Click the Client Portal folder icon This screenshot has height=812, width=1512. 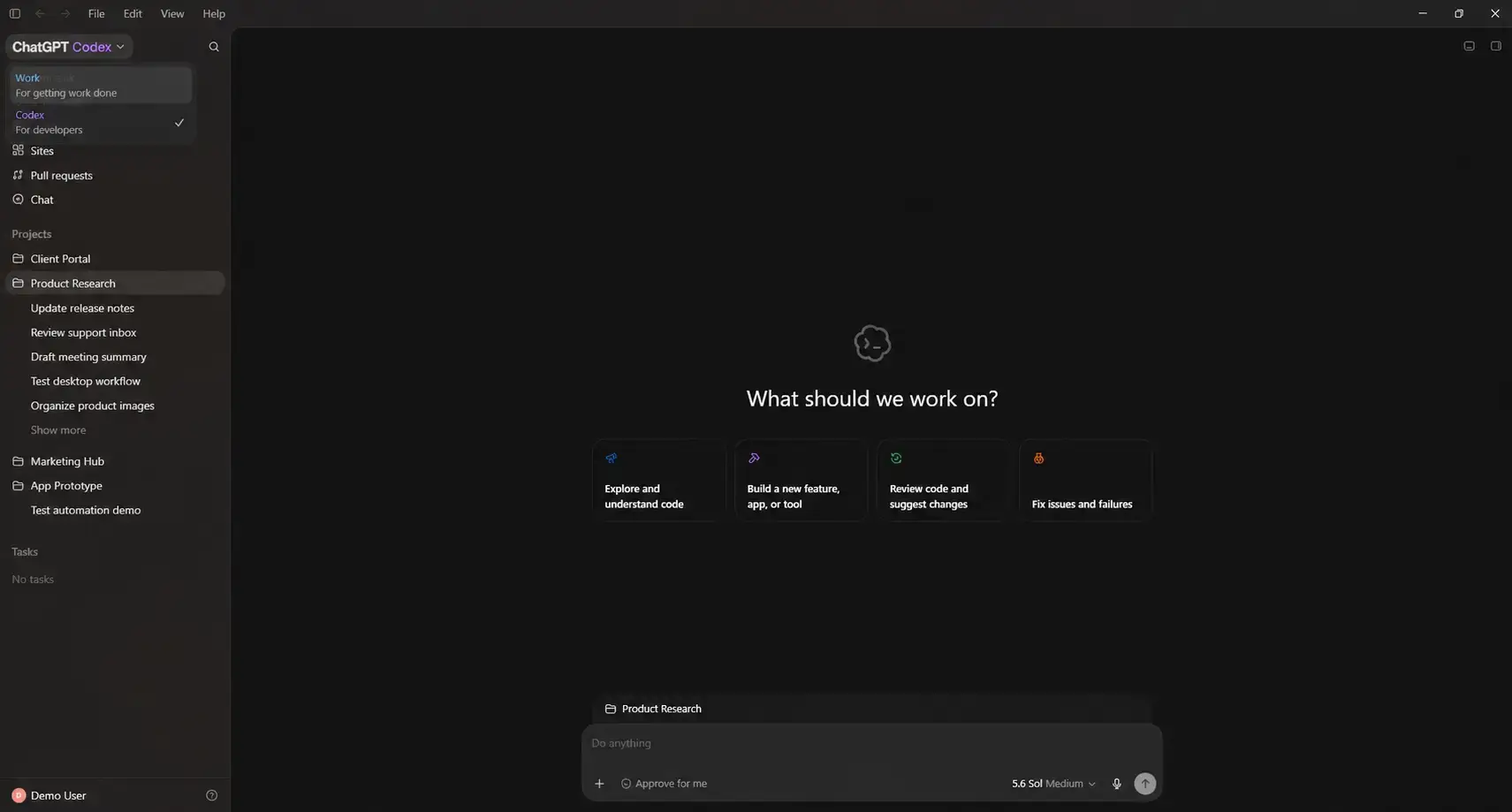[x=18, y=259]
